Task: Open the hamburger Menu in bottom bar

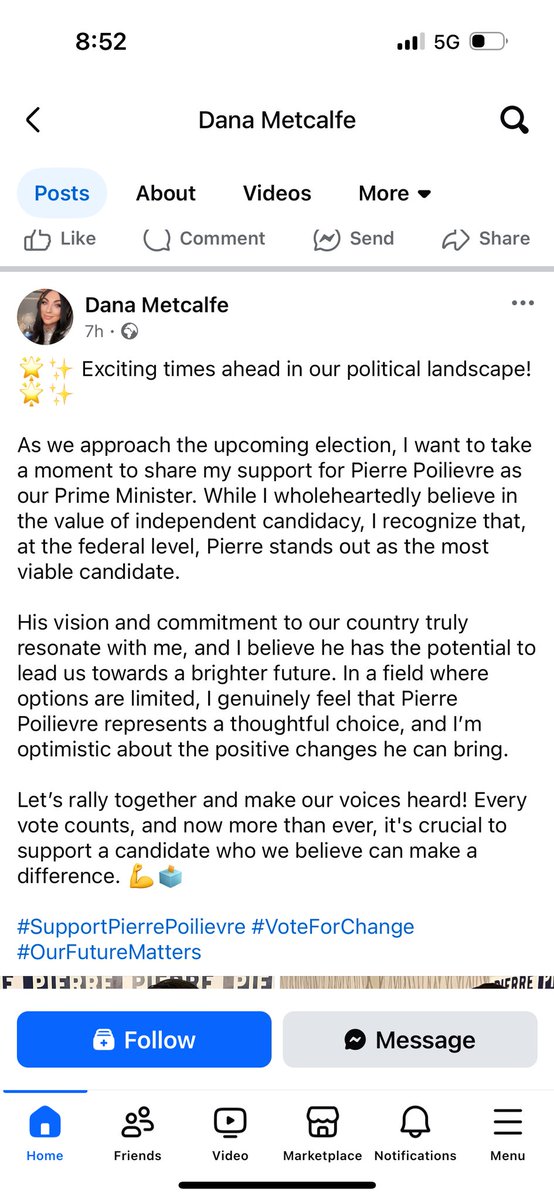Action: [508, 1135]
